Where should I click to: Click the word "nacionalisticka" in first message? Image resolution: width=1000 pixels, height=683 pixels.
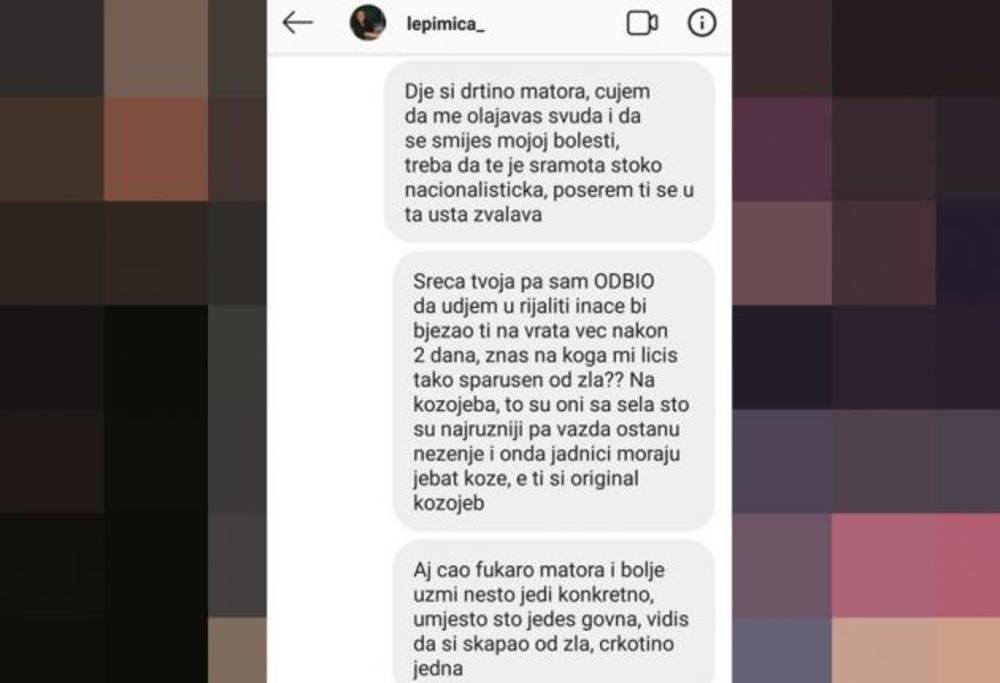point(476,190)
